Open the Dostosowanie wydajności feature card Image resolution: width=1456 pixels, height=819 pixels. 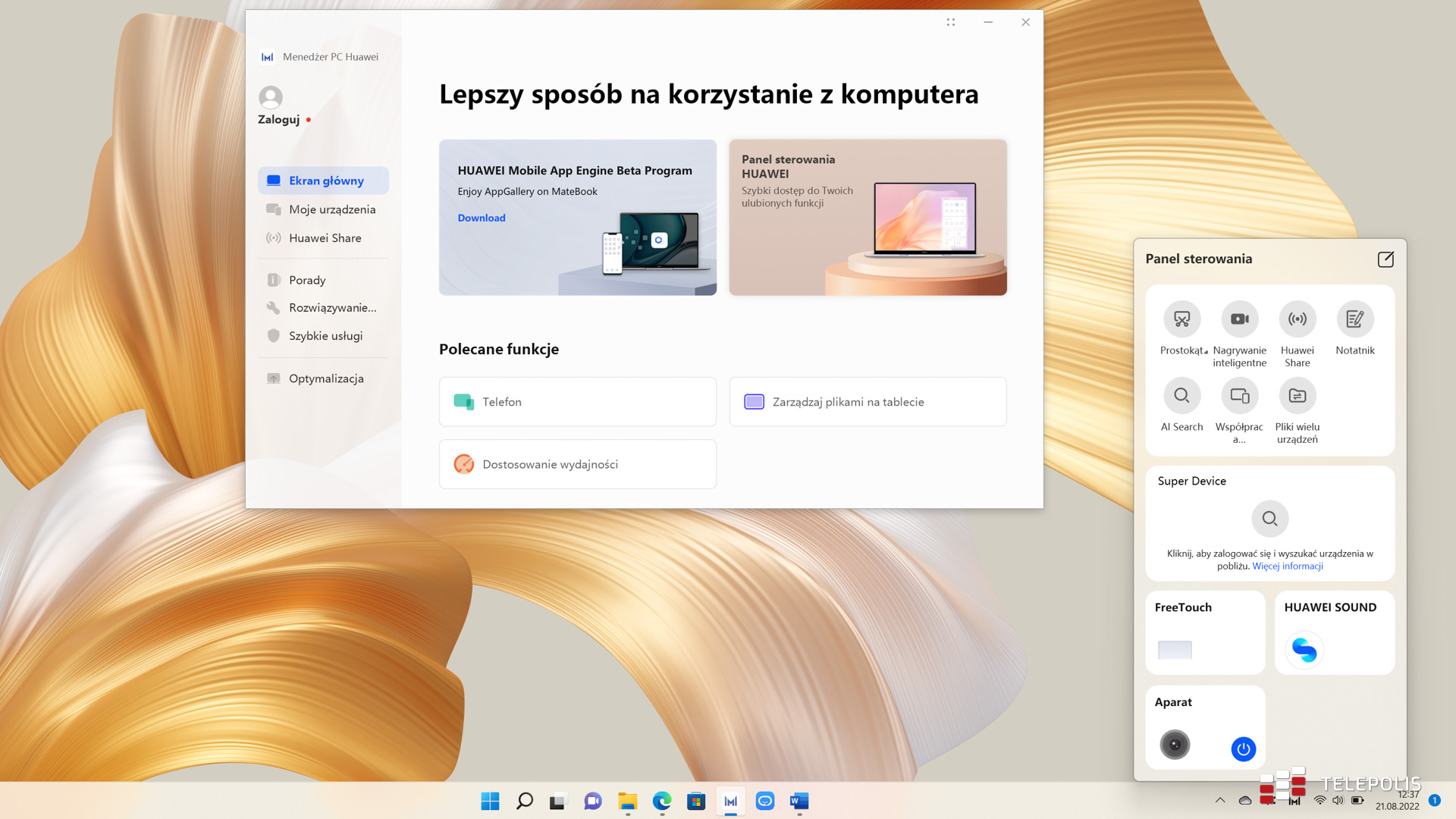(577, 464)
